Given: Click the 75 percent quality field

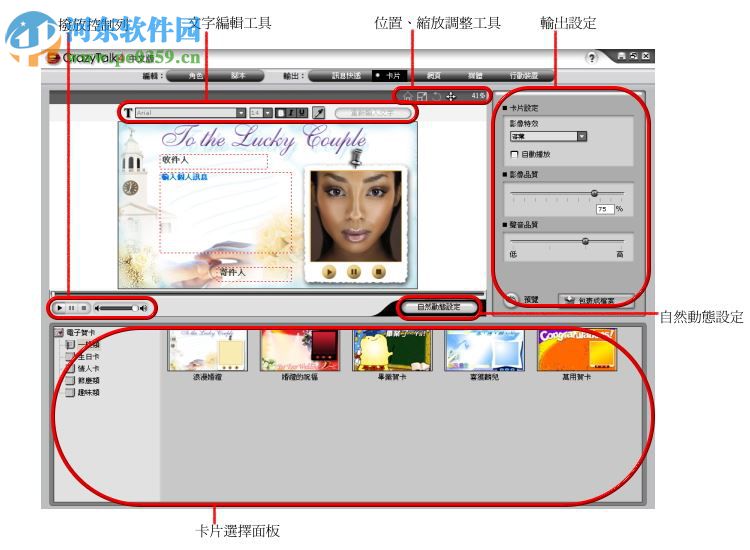Looking at the screenshot, I should 605,209.
